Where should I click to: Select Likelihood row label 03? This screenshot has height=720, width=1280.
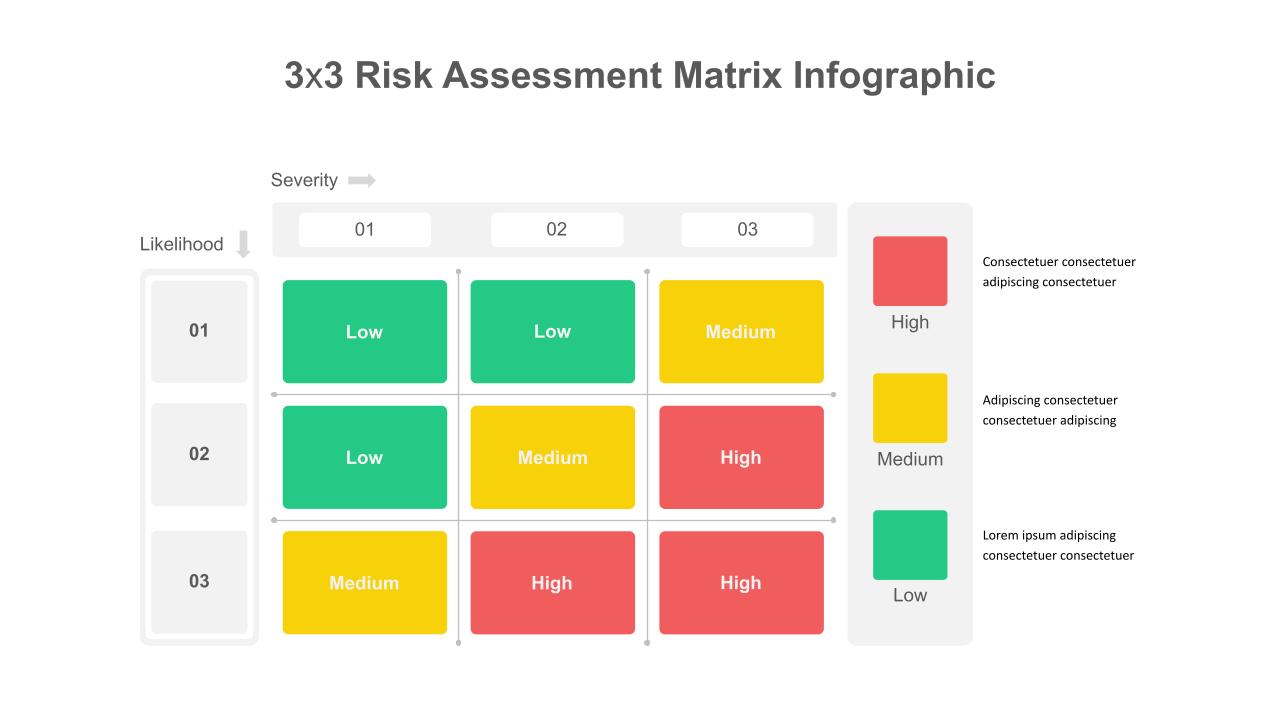(x=199, y=582)
